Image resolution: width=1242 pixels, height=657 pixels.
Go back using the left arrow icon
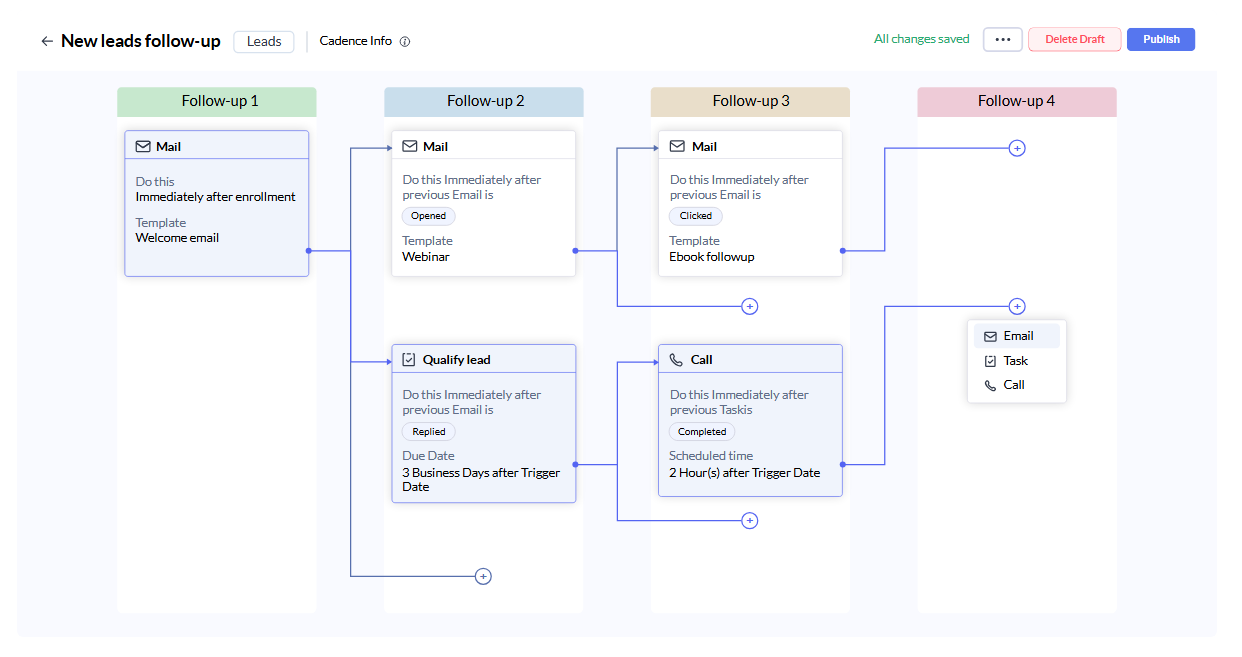[46, 41]
